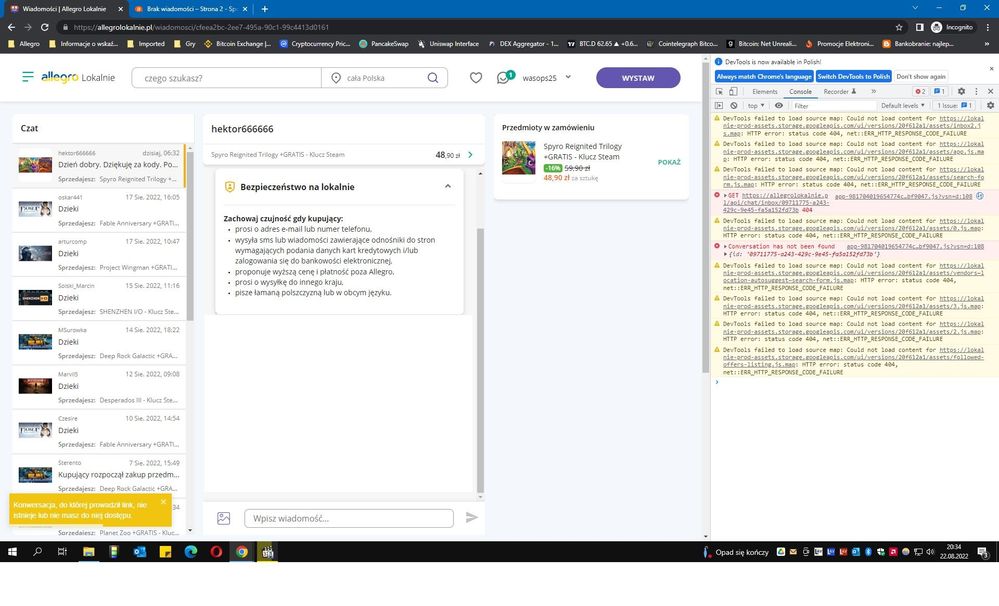This screenshot has height=606, width=999.
Task: Open the Allegro hamburger menu
Action: click(27, 77)
